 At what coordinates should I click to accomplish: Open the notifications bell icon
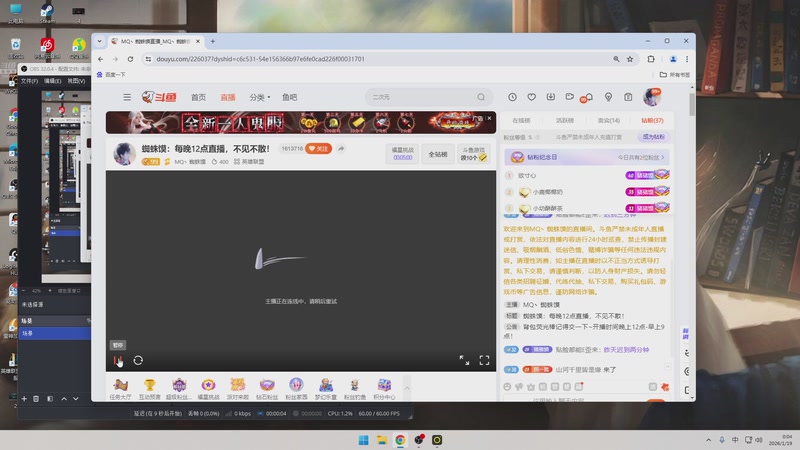coord(589,97)
